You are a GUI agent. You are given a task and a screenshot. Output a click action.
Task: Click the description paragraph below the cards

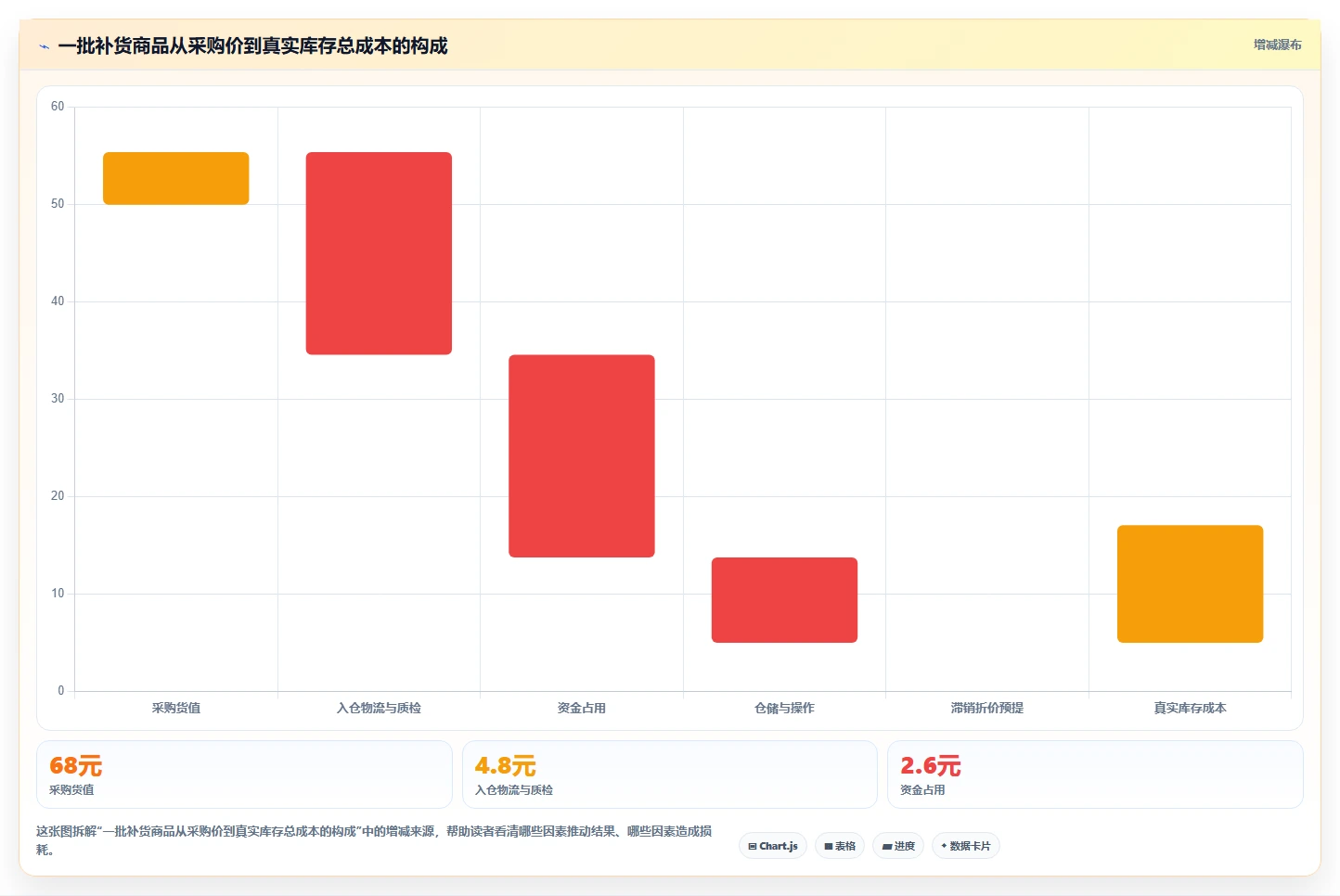point(374,840)
